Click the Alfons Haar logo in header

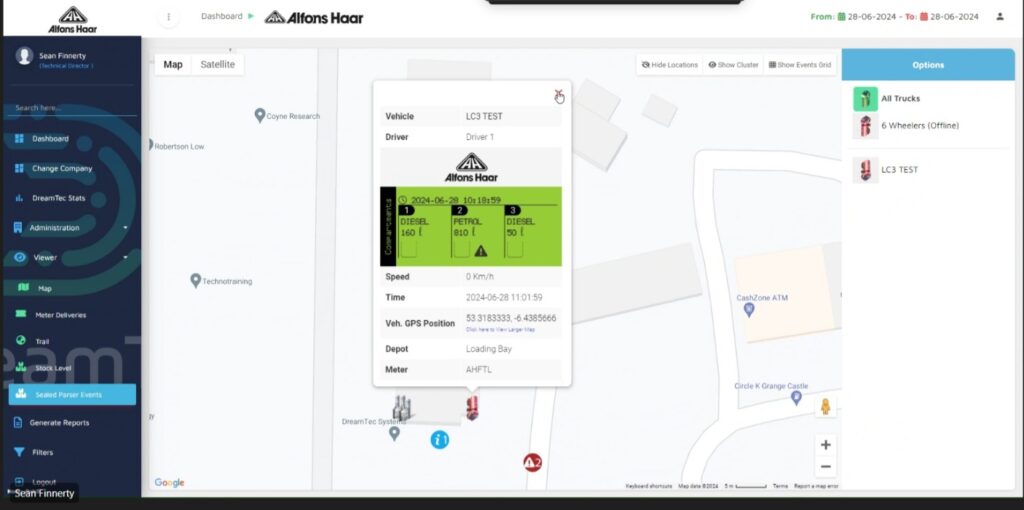(x=314, y=17)
